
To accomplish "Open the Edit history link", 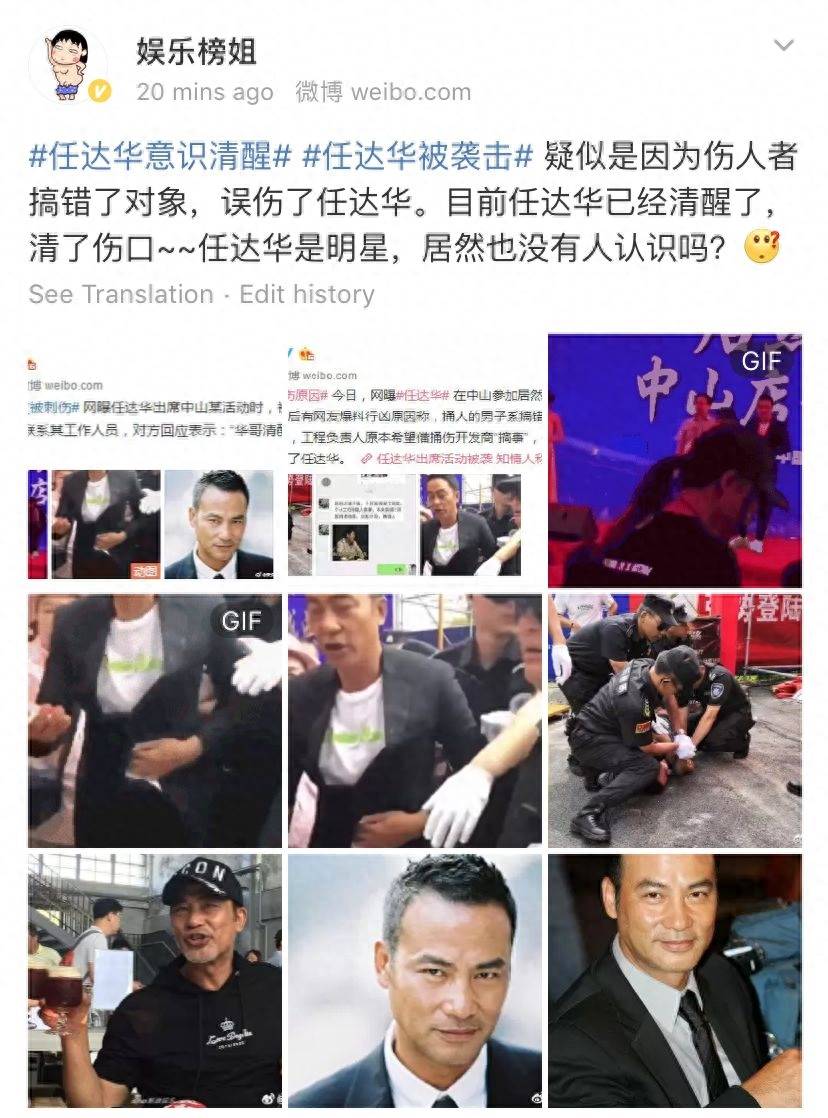I will 307,294.
